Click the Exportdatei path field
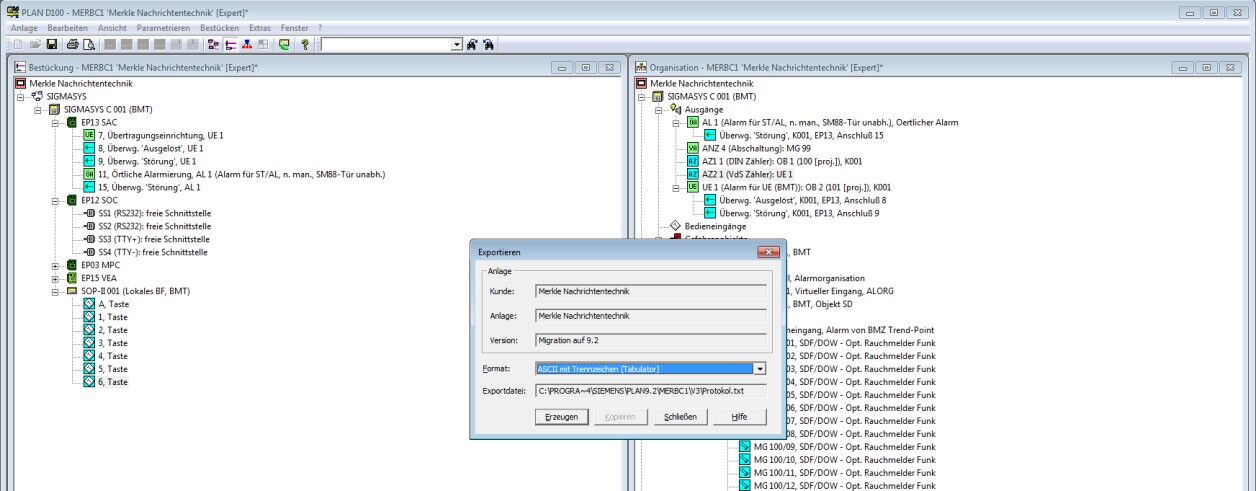Image resolution: width=1256 pixels, height=491 pixels. pos(650,390)
